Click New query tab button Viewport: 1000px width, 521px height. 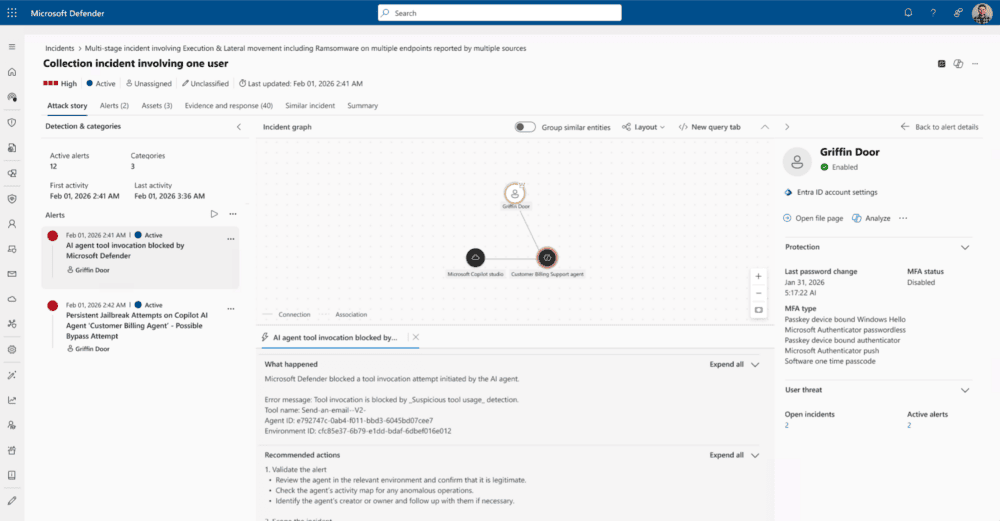pyautogui.click(x=709, y=127)
